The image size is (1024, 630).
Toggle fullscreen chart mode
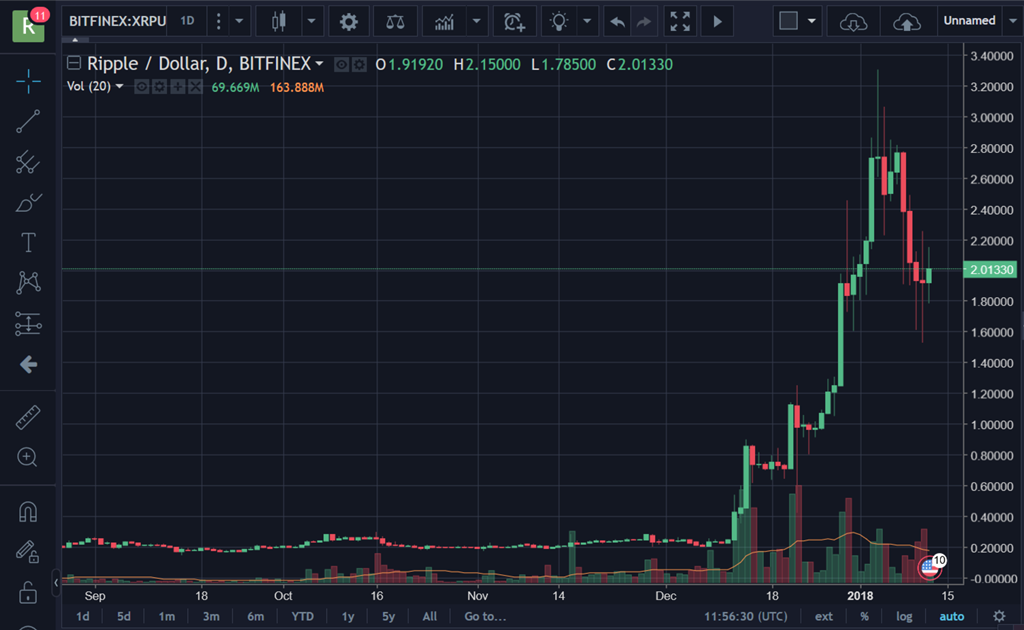(680, 22)
